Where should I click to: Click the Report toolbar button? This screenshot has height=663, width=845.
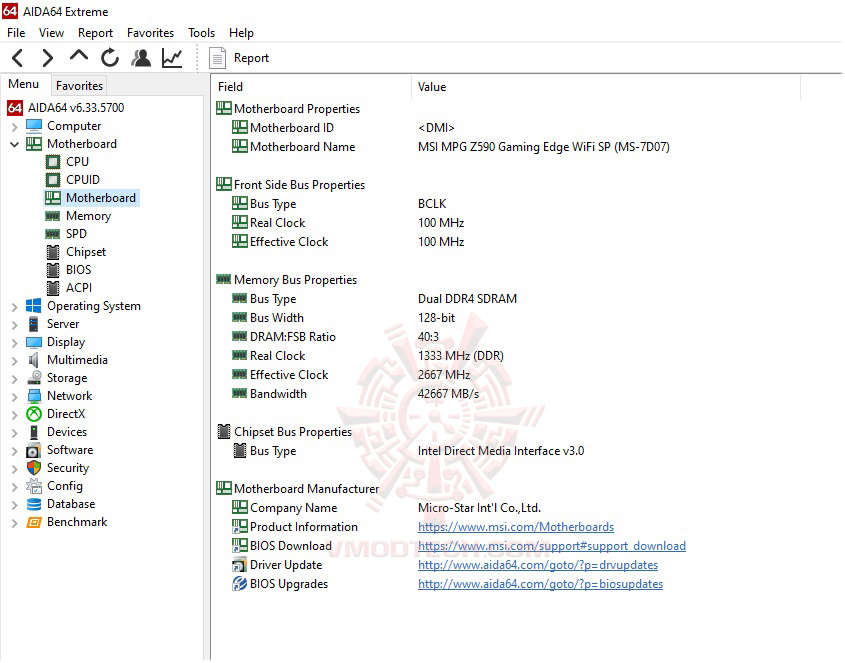239,58
